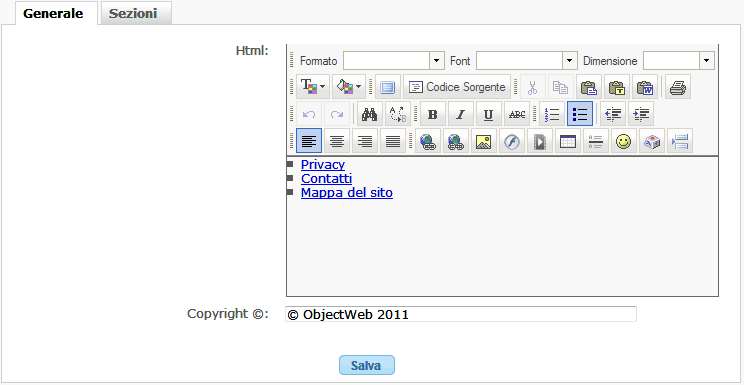The height and width of the screenshot is (385, 744).
Task: Open the Formato dropdown
Action: [394, 61]
